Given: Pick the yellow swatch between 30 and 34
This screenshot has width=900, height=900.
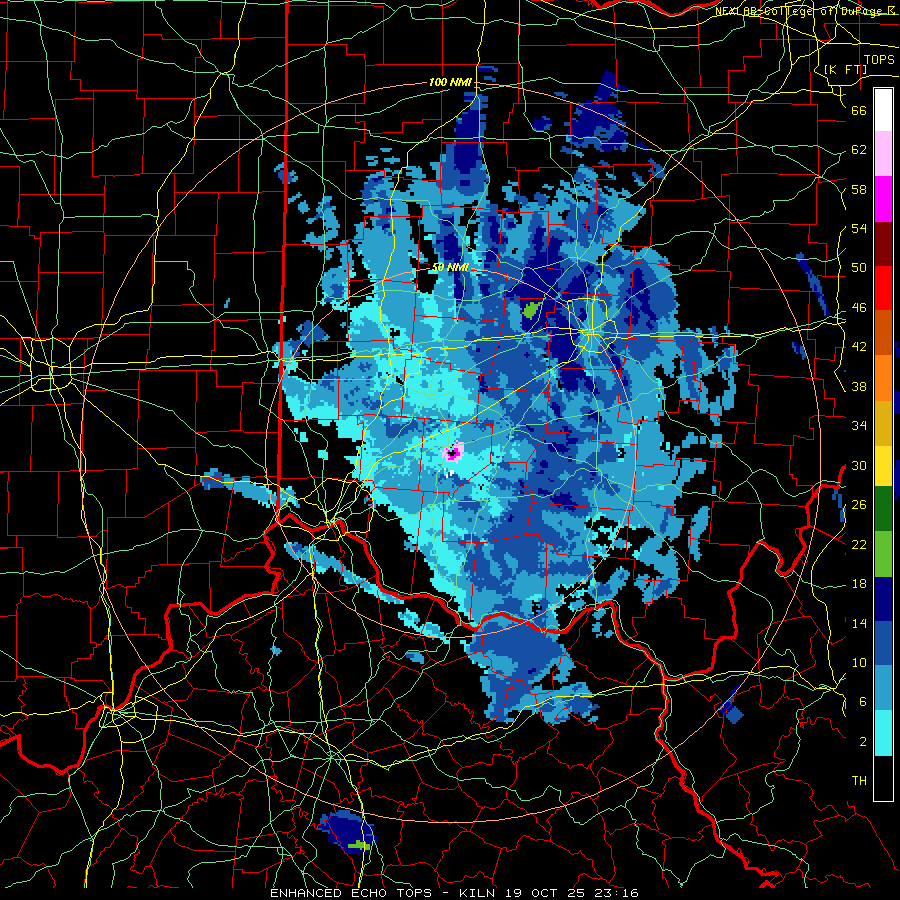Looking at the screenshot, I should point(883,466).
